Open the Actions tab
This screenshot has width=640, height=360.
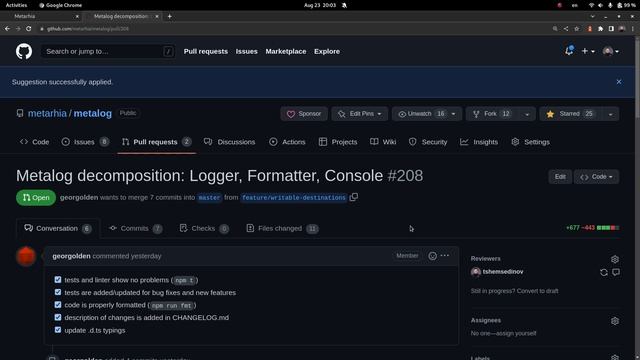(x=287, y=142)
